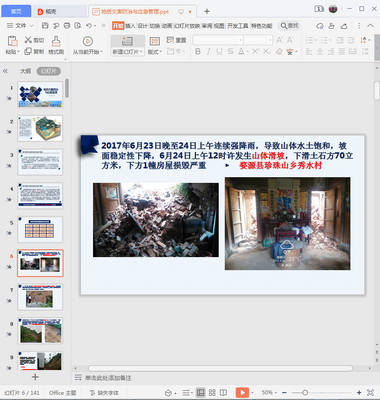Collapse the slide panel with the double chevron
Viewport: 380px width, 400px height.
(x=6, y=71)
